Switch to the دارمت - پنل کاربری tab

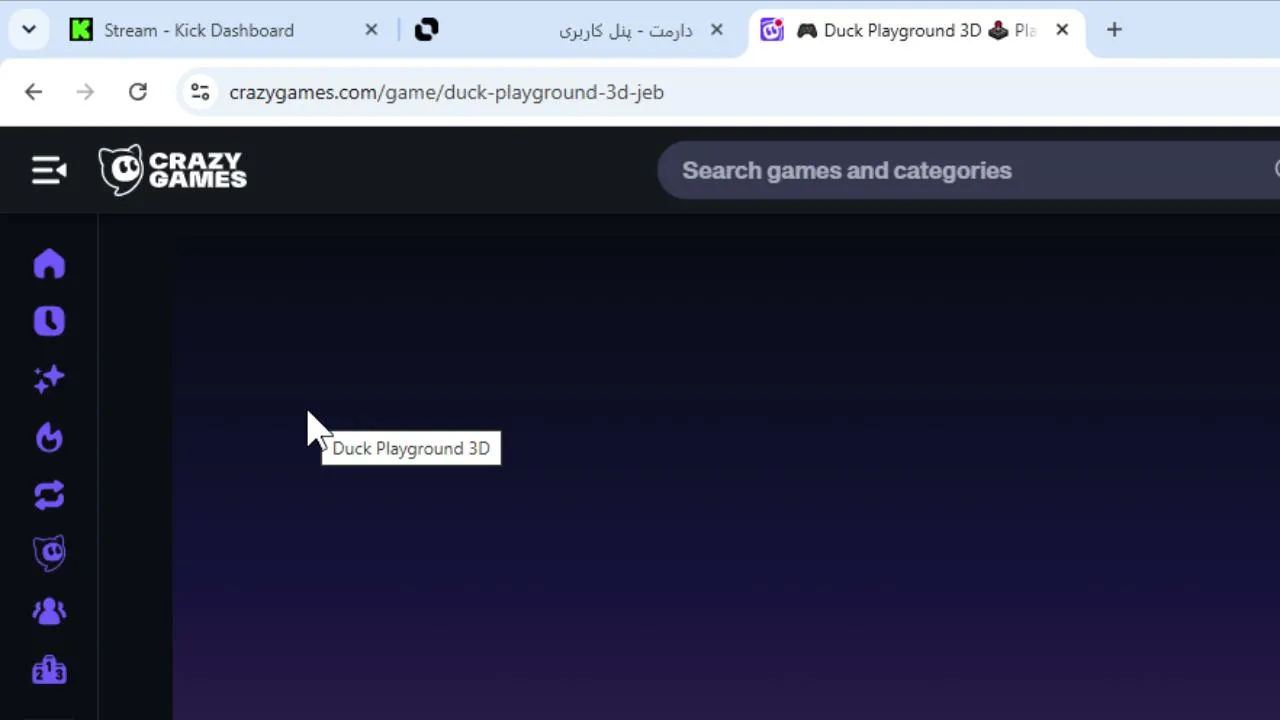point(570,30)
